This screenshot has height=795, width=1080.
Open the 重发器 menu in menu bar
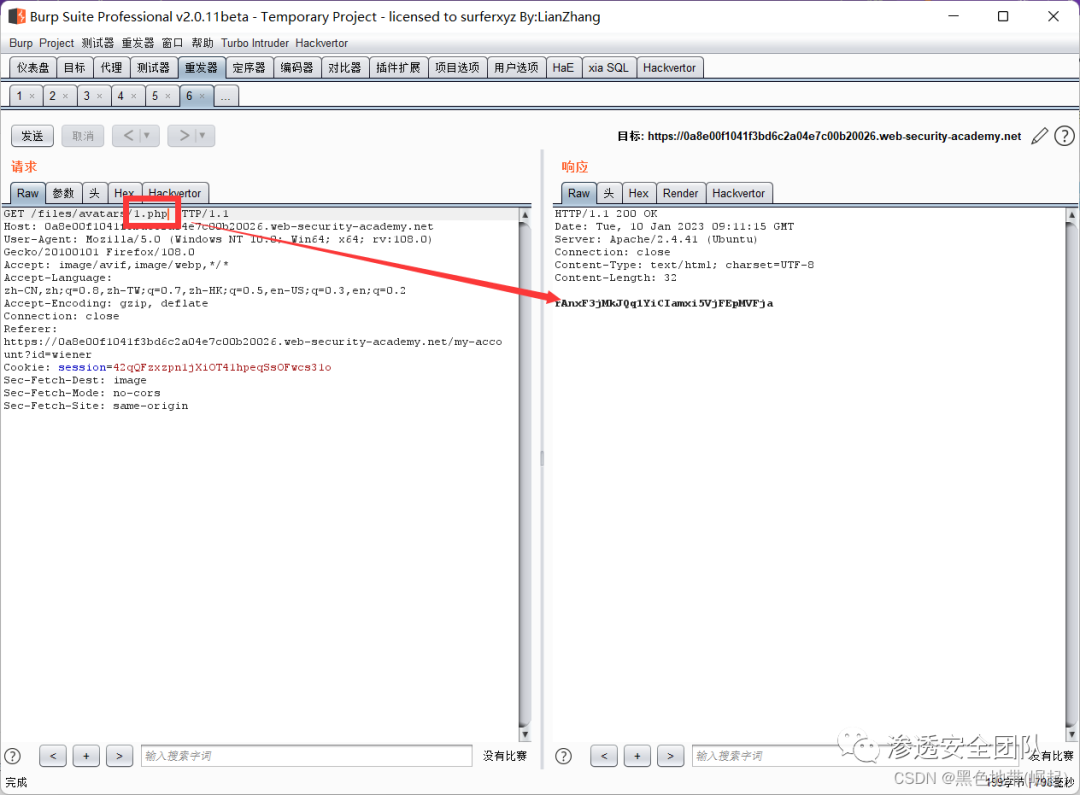[x=138, y=43]
